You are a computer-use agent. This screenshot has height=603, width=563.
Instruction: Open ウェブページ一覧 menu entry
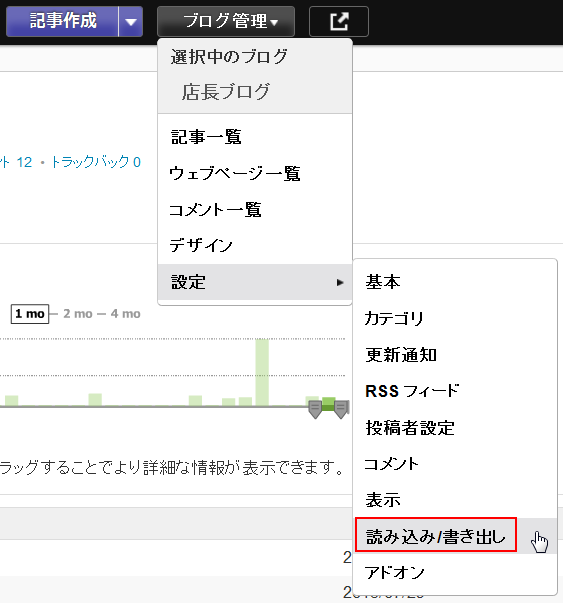pyautogui.click(x=255, y=173)
